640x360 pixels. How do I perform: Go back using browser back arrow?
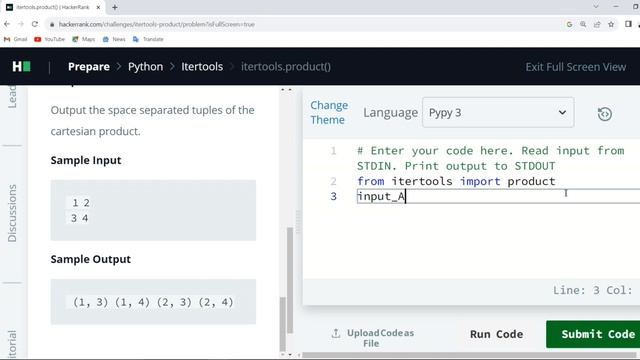click(x=7, y=24)
